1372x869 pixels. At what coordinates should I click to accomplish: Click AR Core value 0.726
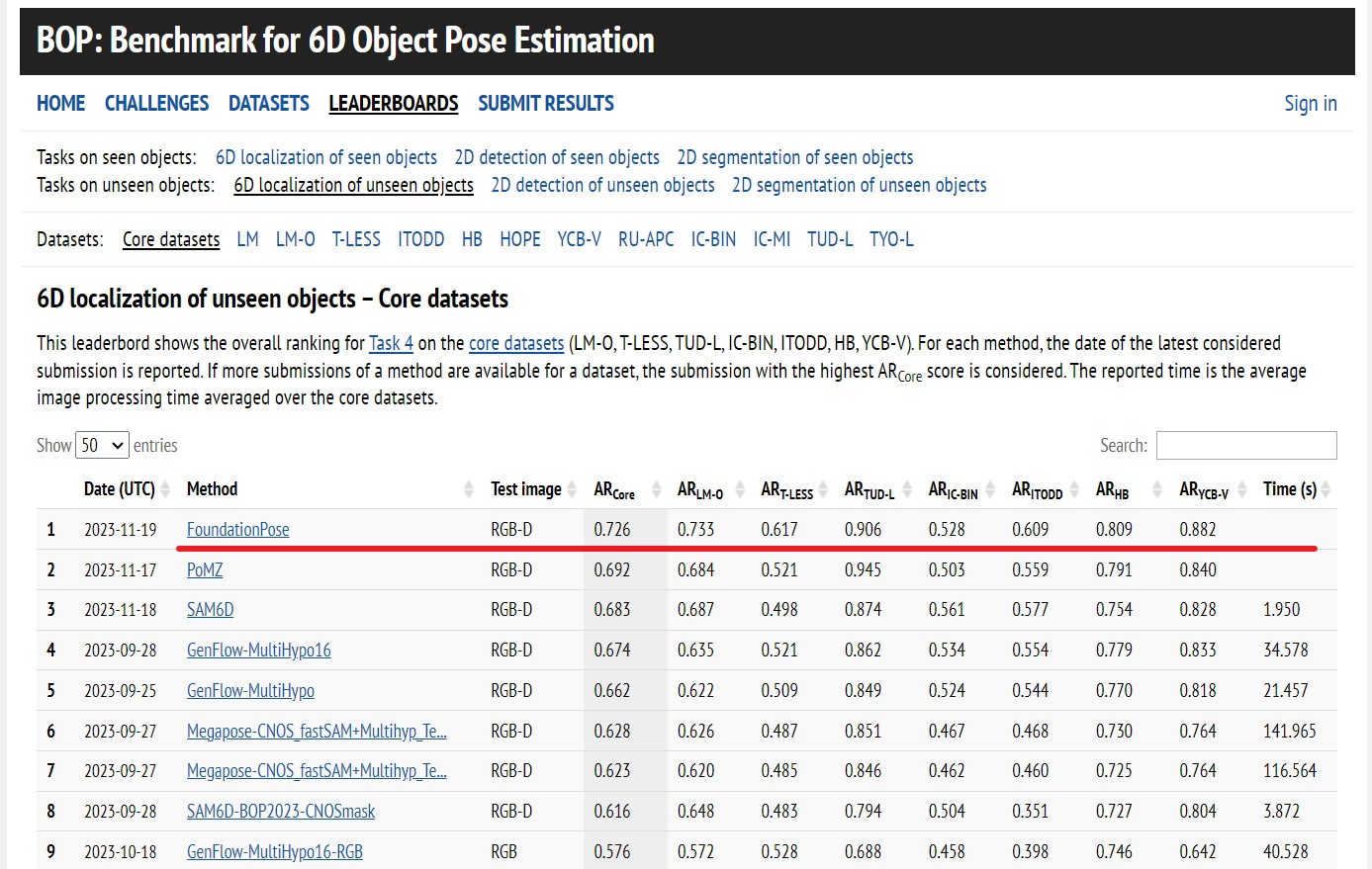tap(612, 529)
